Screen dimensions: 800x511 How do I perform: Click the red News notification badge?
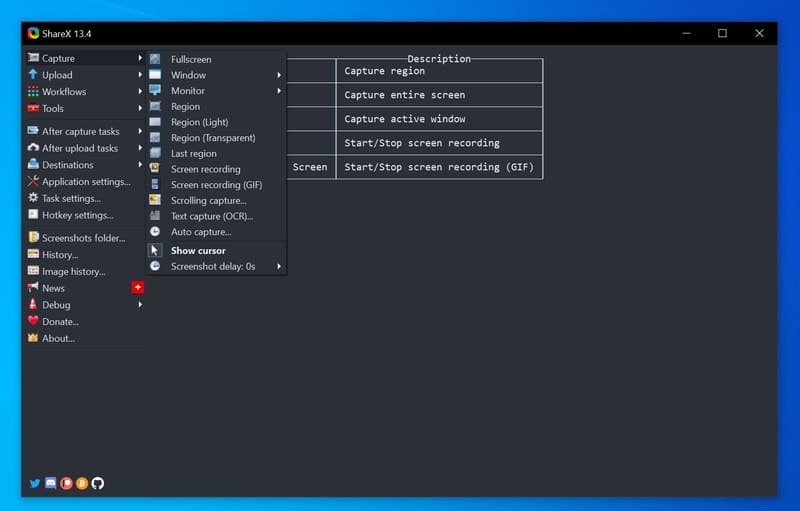(x=138, y=288)
